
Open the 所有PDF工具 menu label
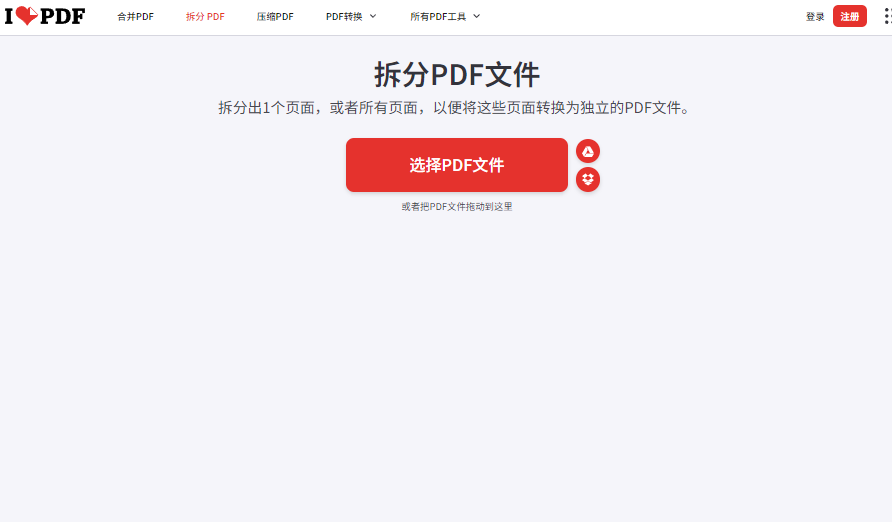tap(438, 16)
